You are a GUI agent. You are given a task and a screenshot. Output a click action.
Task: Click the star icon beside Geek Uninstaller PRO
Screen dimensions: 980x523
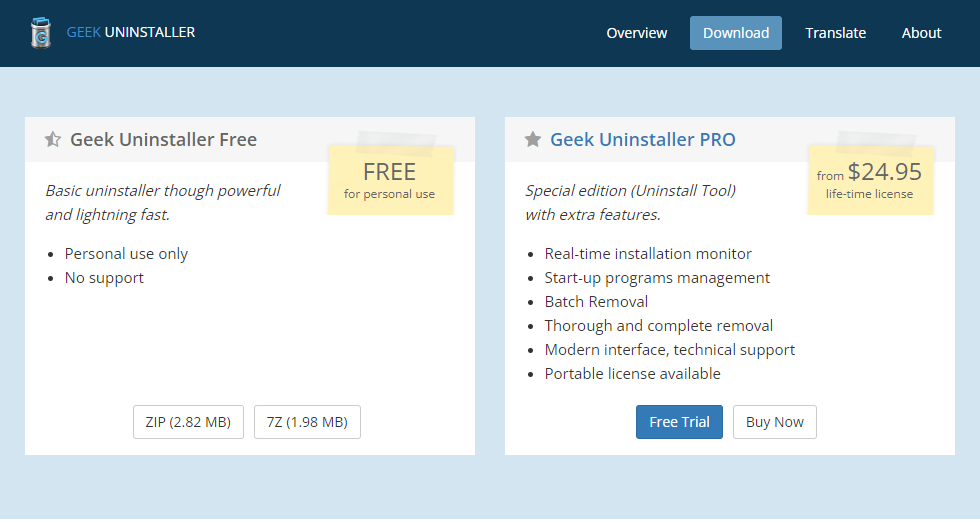tap(532, 139)
